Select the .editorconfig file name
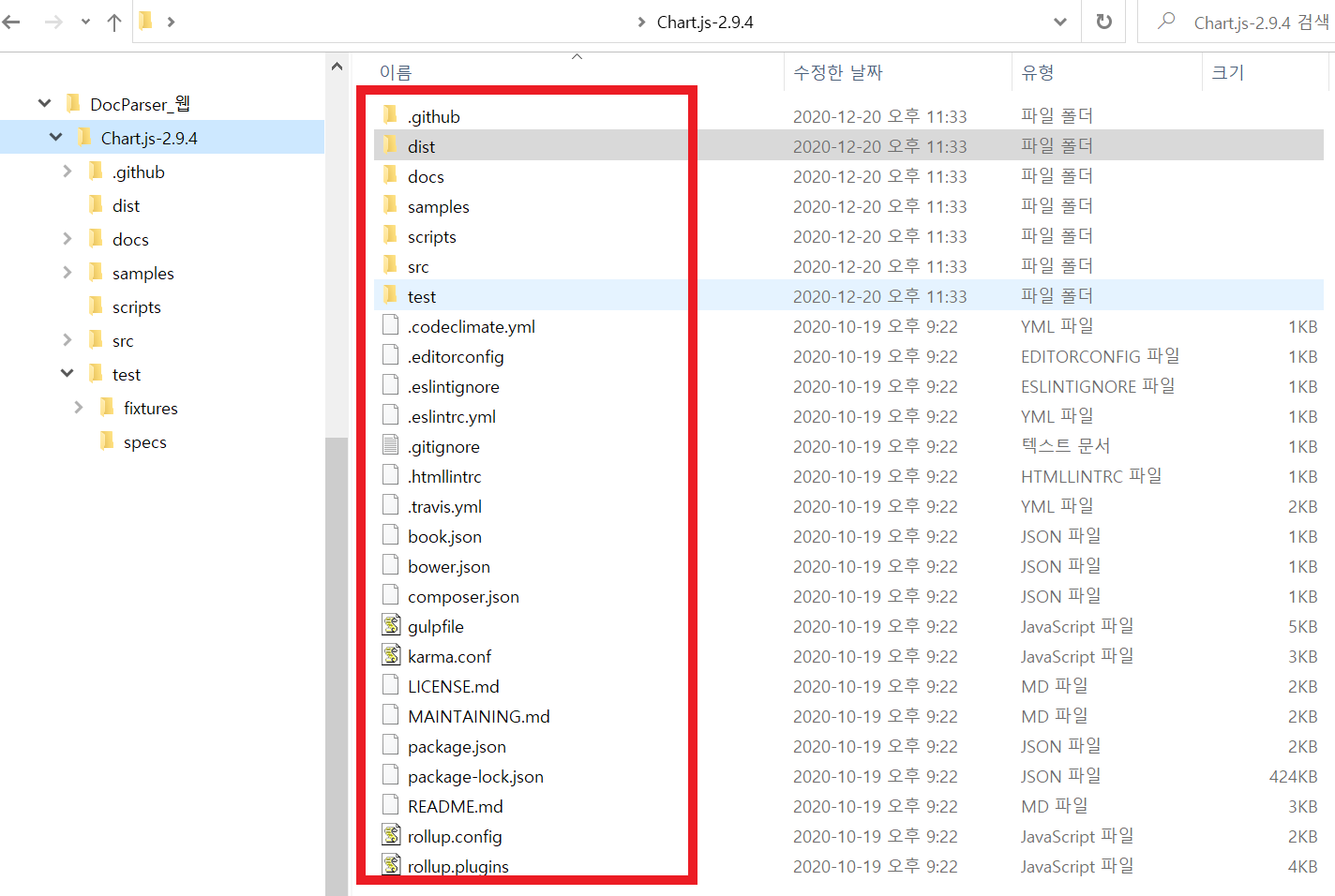1335x896 pixels. pyautogui.click(x=456, y=357)
